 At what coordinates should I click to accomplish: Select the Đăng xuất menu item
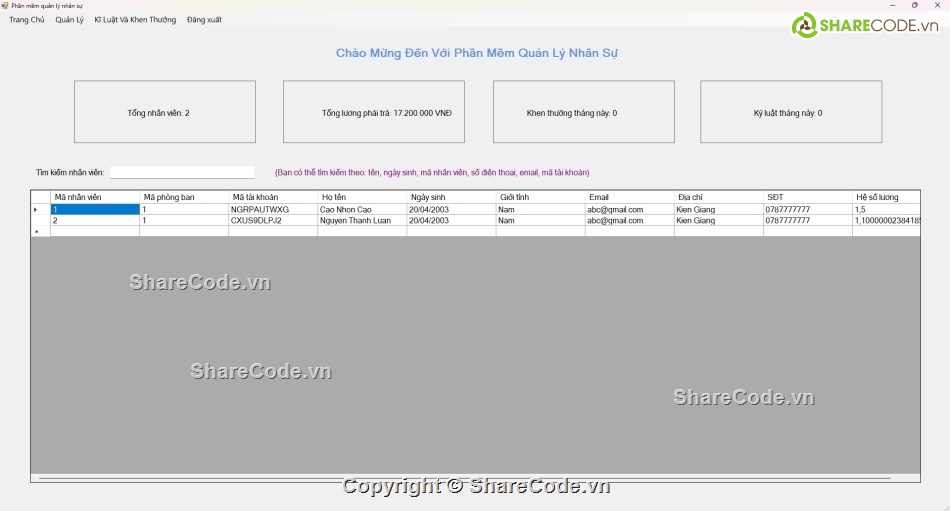pyautogui.click(x=204, y=20)
